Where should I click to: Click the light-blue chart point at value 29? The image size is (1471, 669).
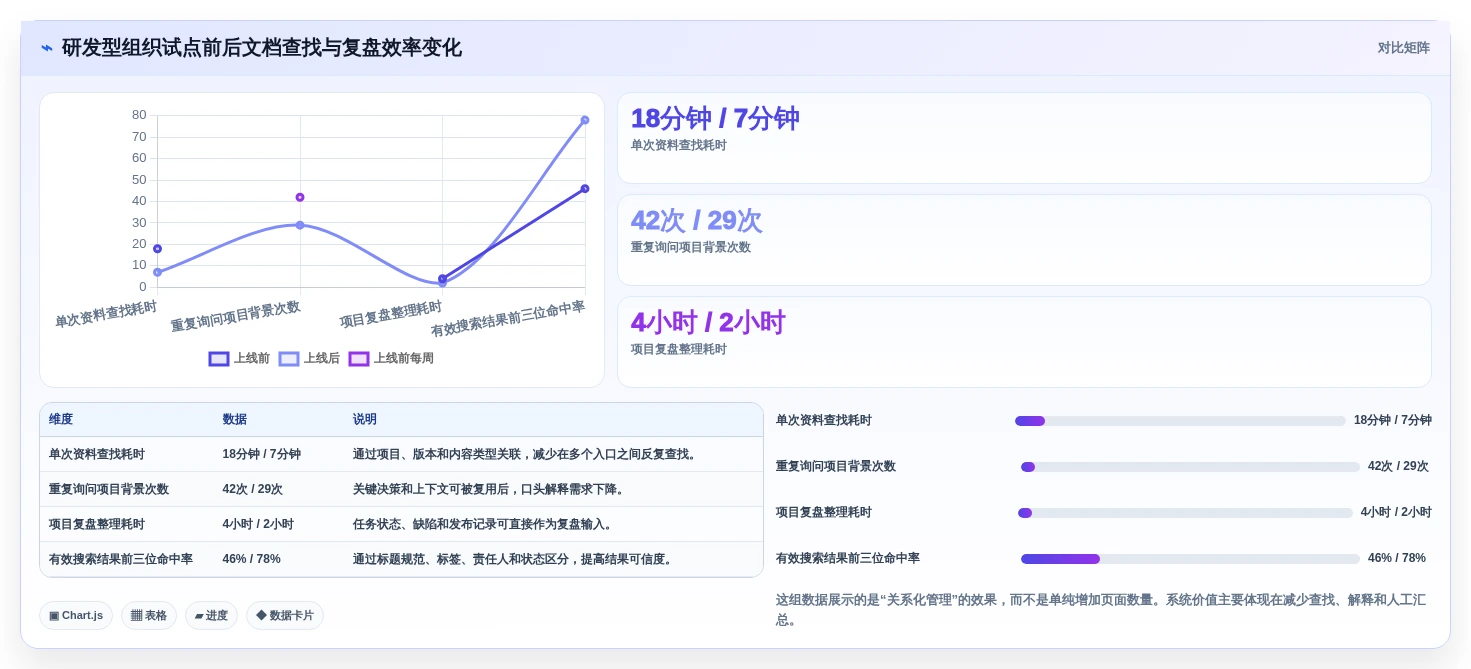pyautogui.click(x=300, y=225)
